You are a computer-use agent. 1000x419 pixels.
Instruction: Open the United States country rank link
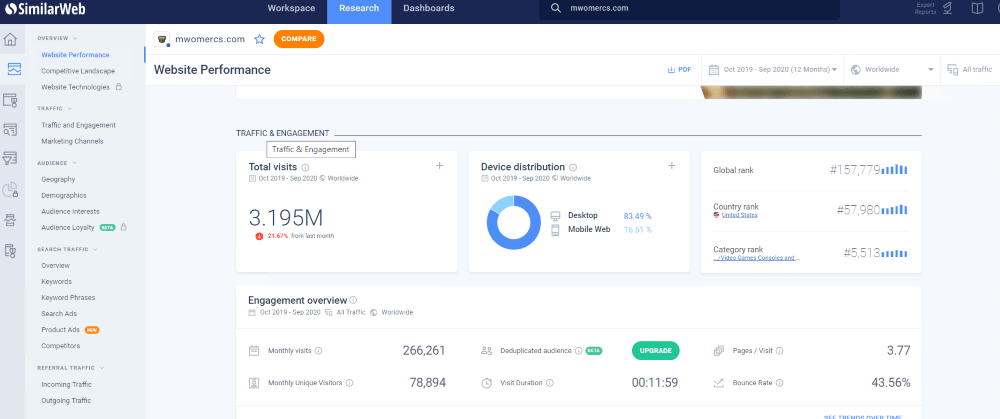(x=740, y=215)
